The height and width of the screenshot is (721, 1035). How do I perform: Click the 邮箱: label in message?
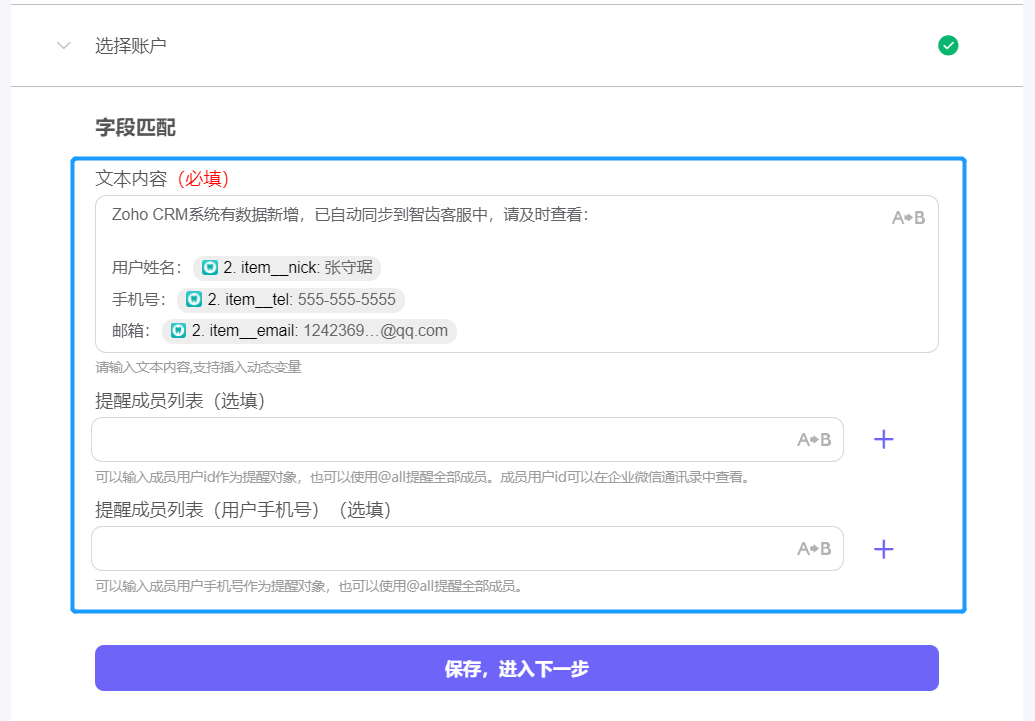pyautogui.click(x=131, y=331)
